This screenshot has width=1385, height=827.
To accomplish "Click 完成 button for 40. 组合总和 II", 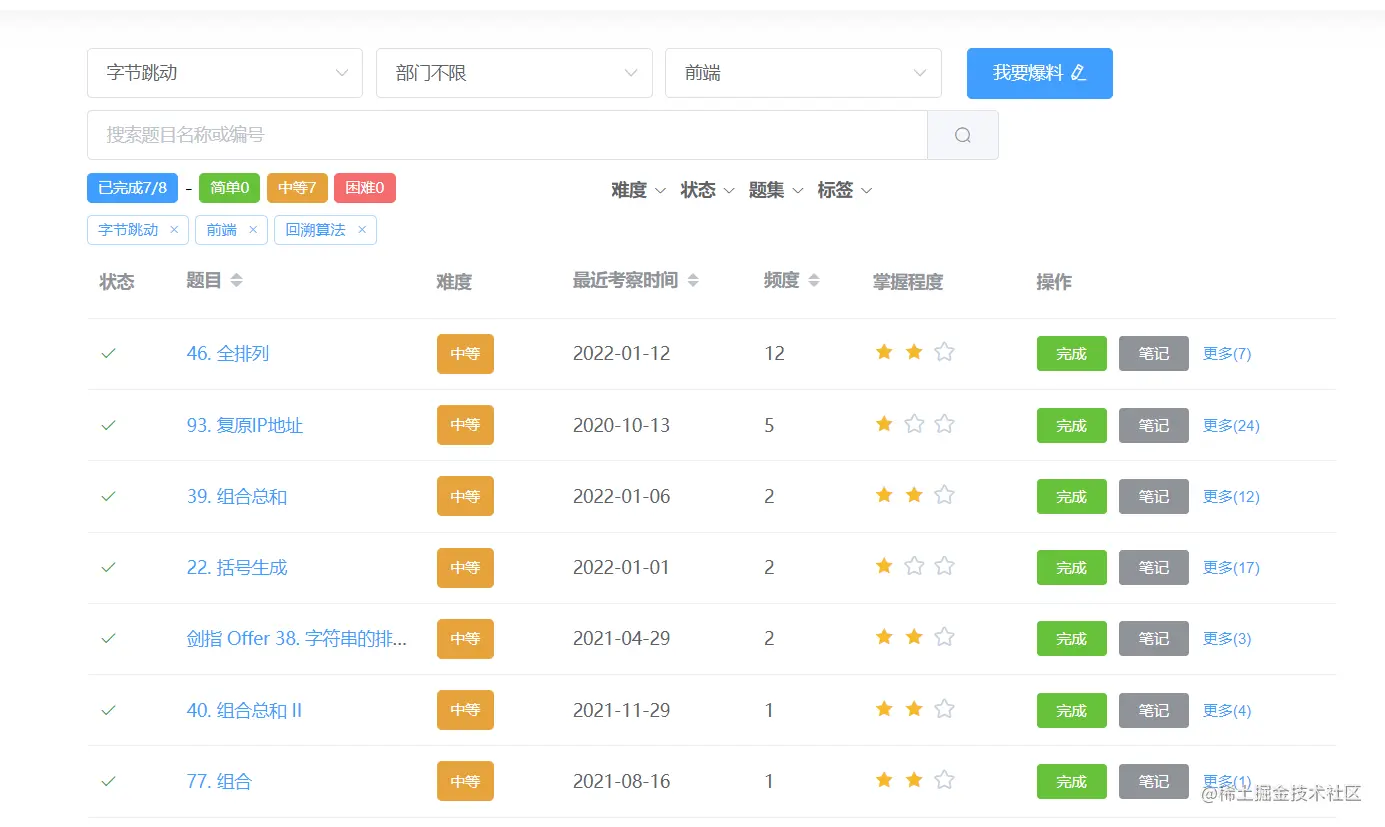I will [1071, 710].
